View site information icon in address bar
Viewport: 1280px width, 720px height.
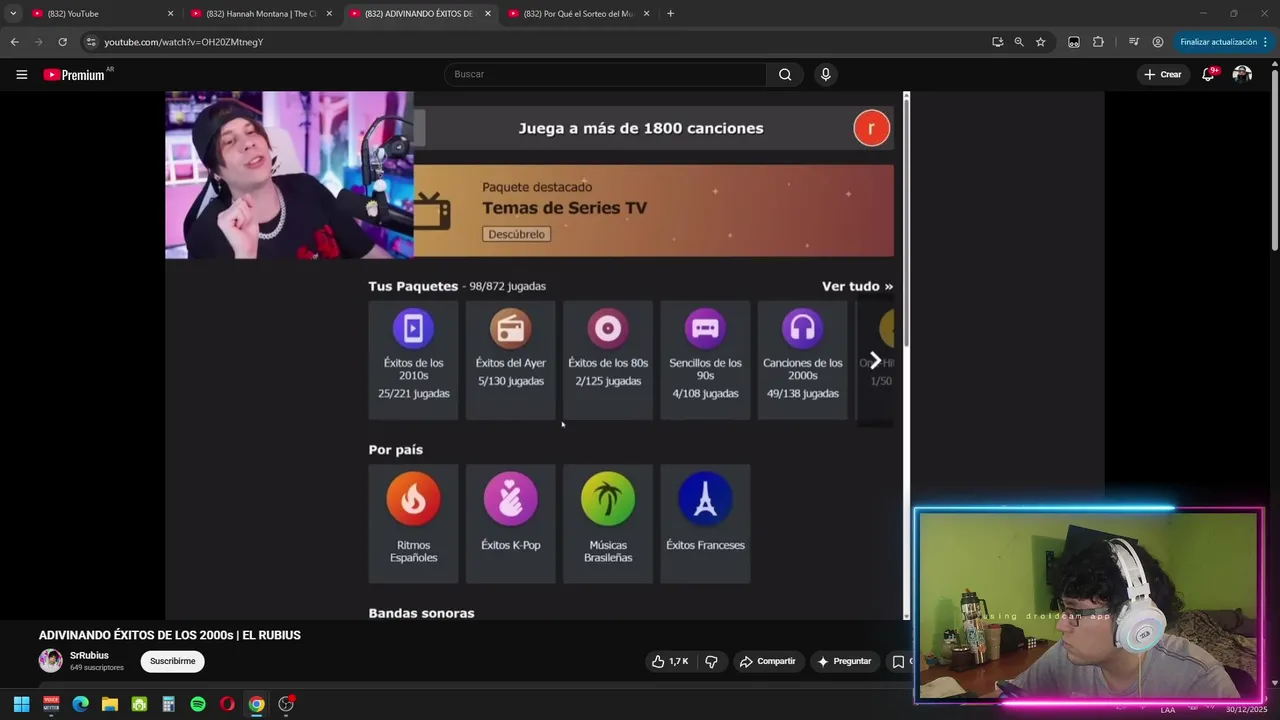pyautogui.click(x=91, y=42)
